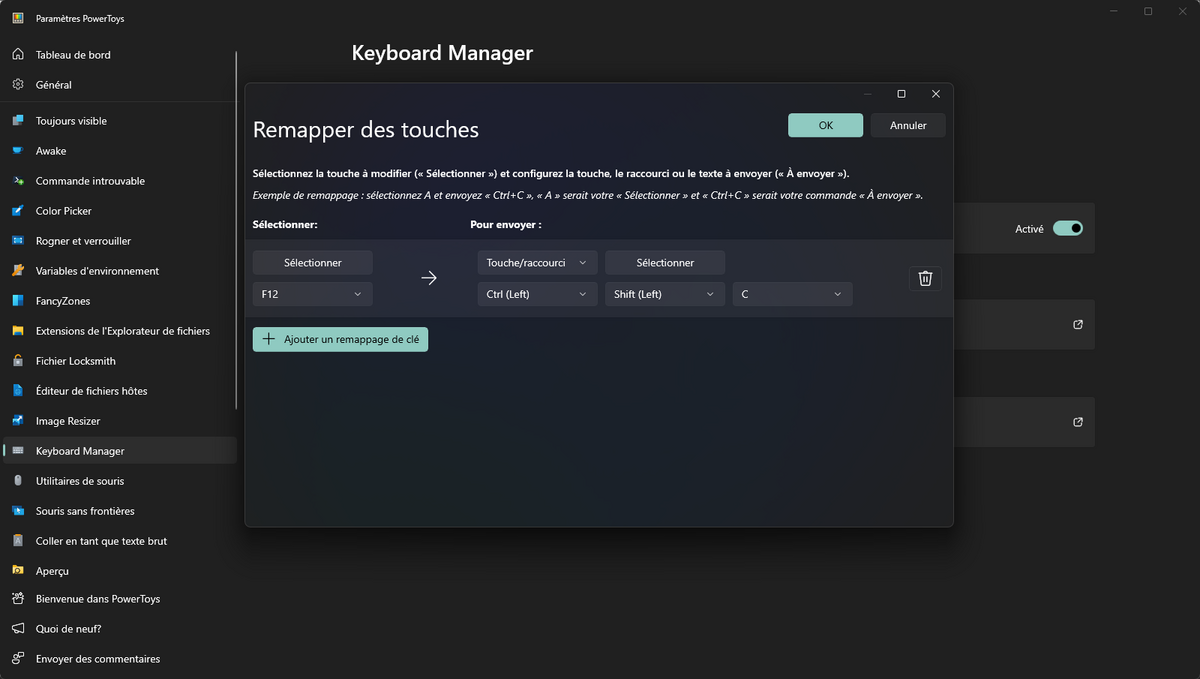Click the Général gear icon

click(18, 85)
